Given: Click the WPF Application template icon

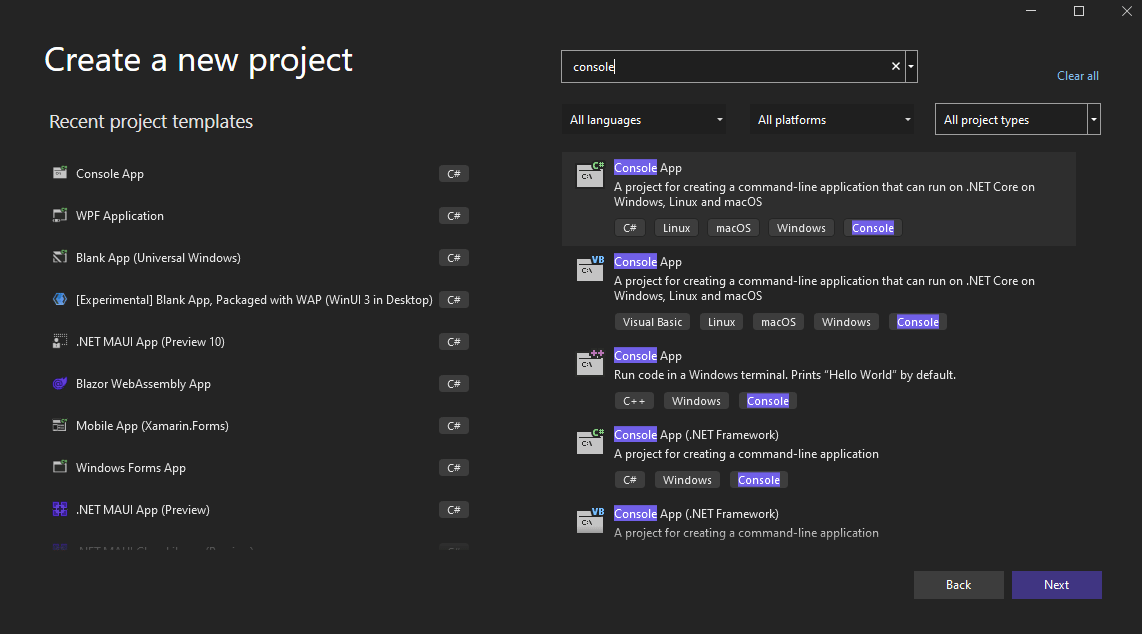Looking at the screenshot, I should (x=60, y=215).
